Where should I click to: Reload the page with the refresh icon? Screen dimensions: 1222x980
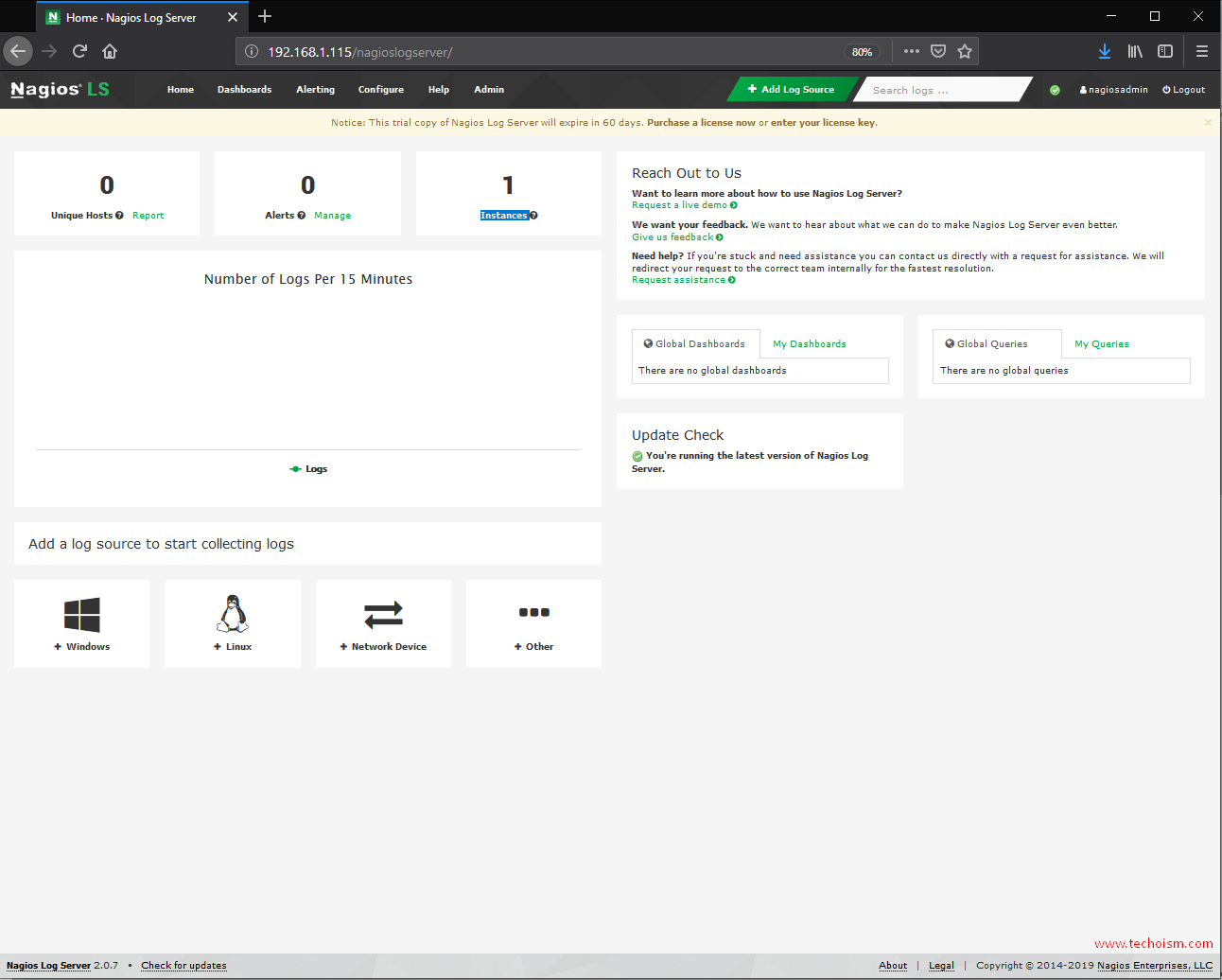pos(79,51)
